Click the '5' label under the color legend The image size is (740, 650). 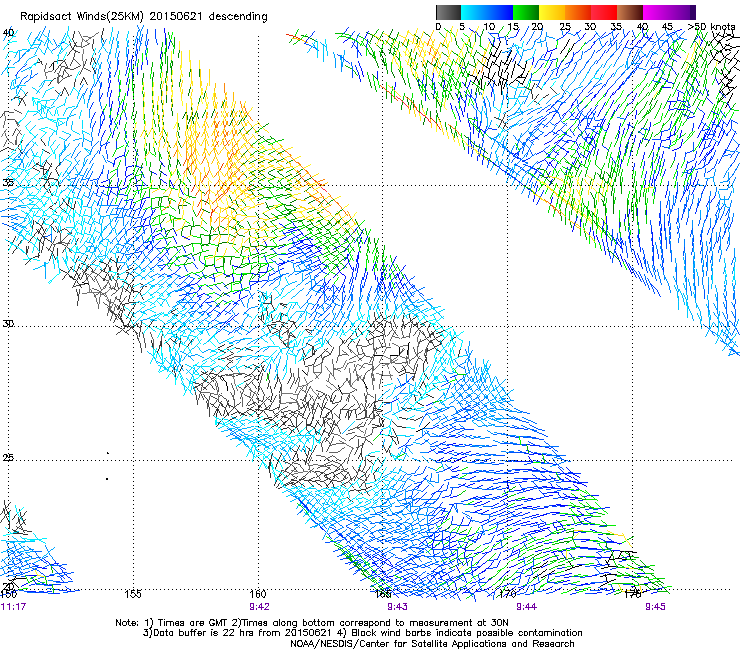click(x=462, y=27)
